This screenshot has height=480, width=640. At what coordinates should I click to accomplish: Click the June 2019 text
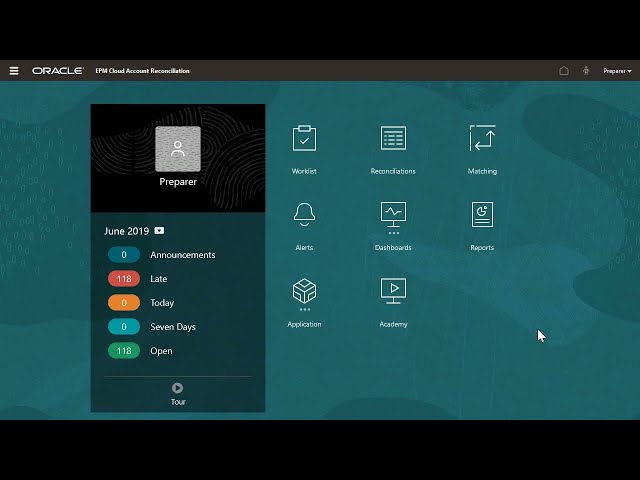(x=127, y=231)
